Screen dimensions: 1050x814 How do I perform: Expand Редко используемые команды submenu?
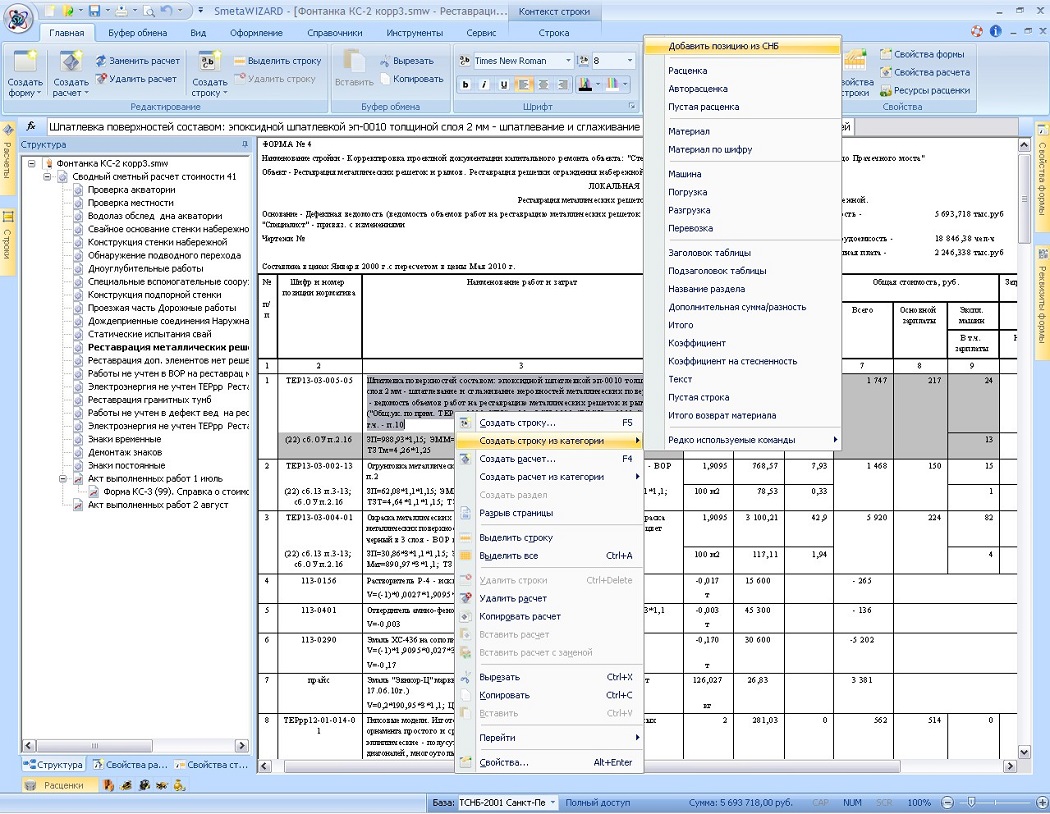click(x=742, y=440)
